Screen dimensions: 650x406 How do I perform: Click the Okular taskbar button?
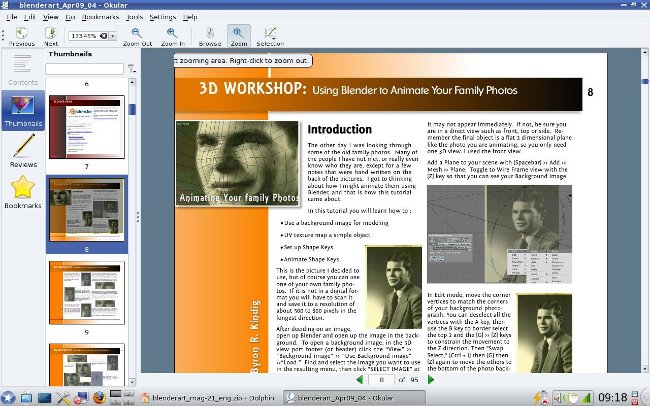pos(354,398)
